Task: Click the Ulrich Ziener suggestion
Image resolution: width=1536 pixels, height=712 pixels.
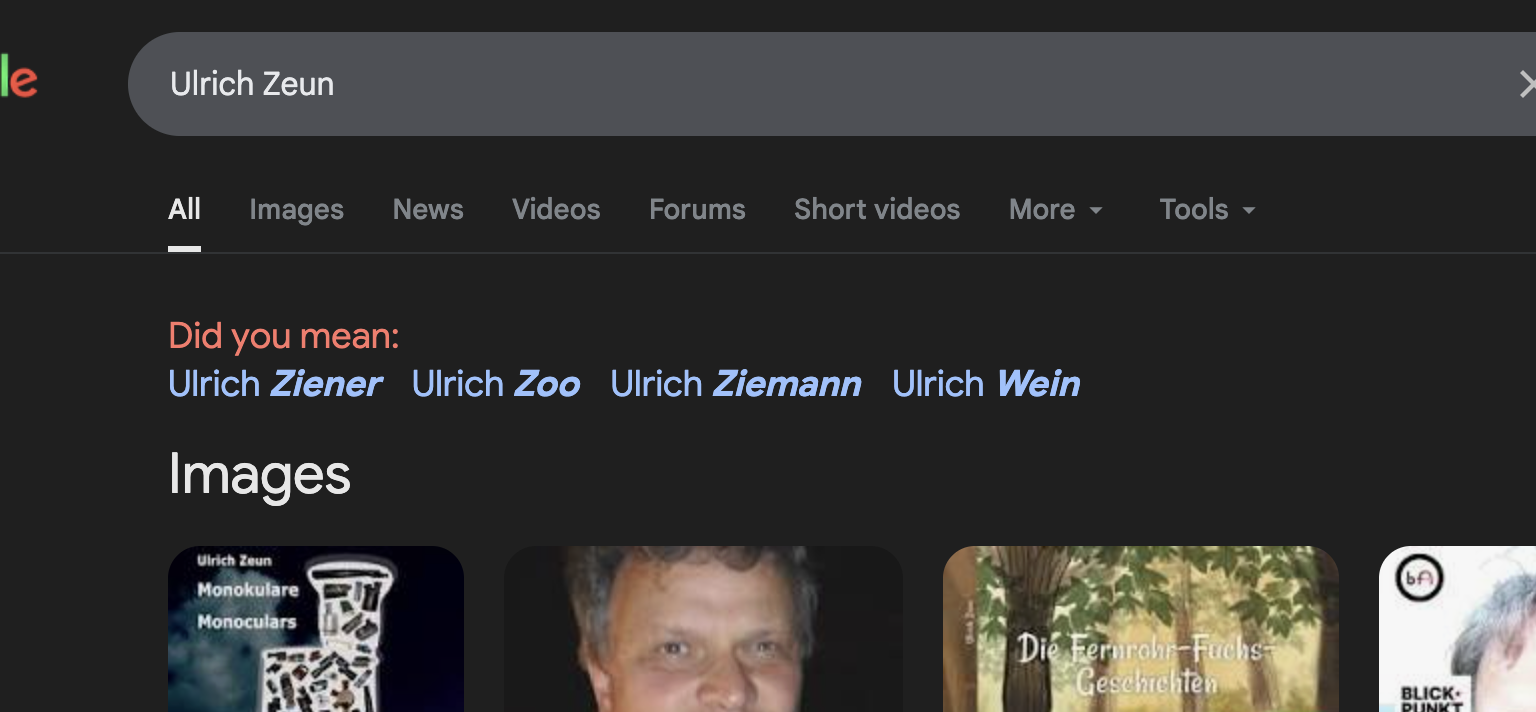Action: 275,384
